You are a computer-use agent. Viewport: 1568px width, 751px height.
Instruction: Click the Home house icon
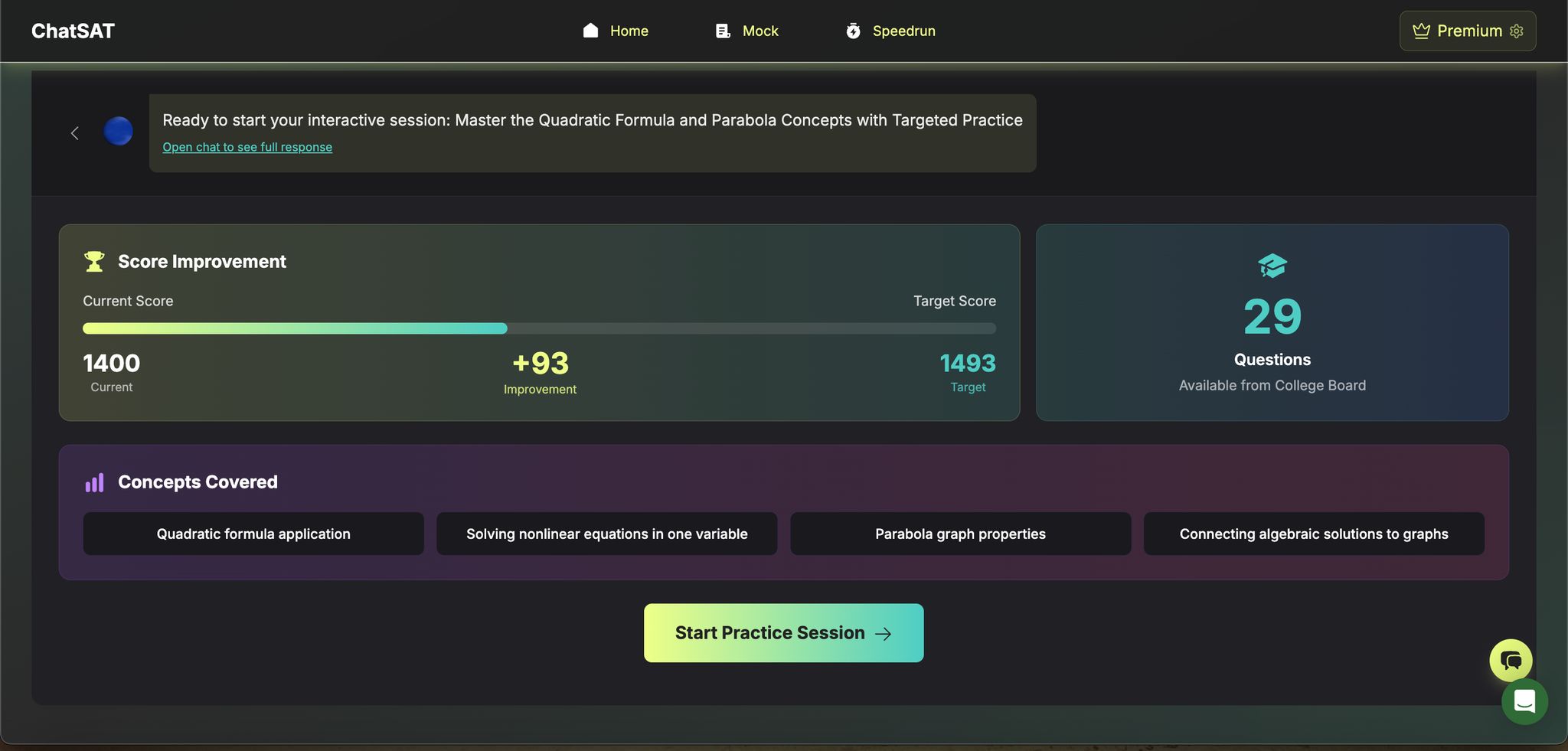[590, 31]
